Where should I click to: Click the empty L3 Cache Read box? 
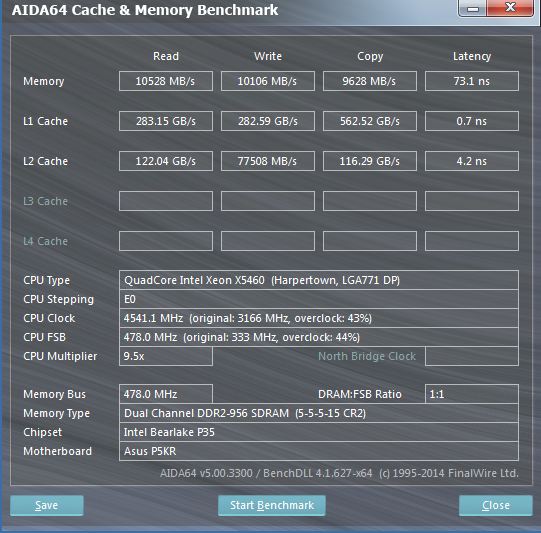tap(166, 201)
